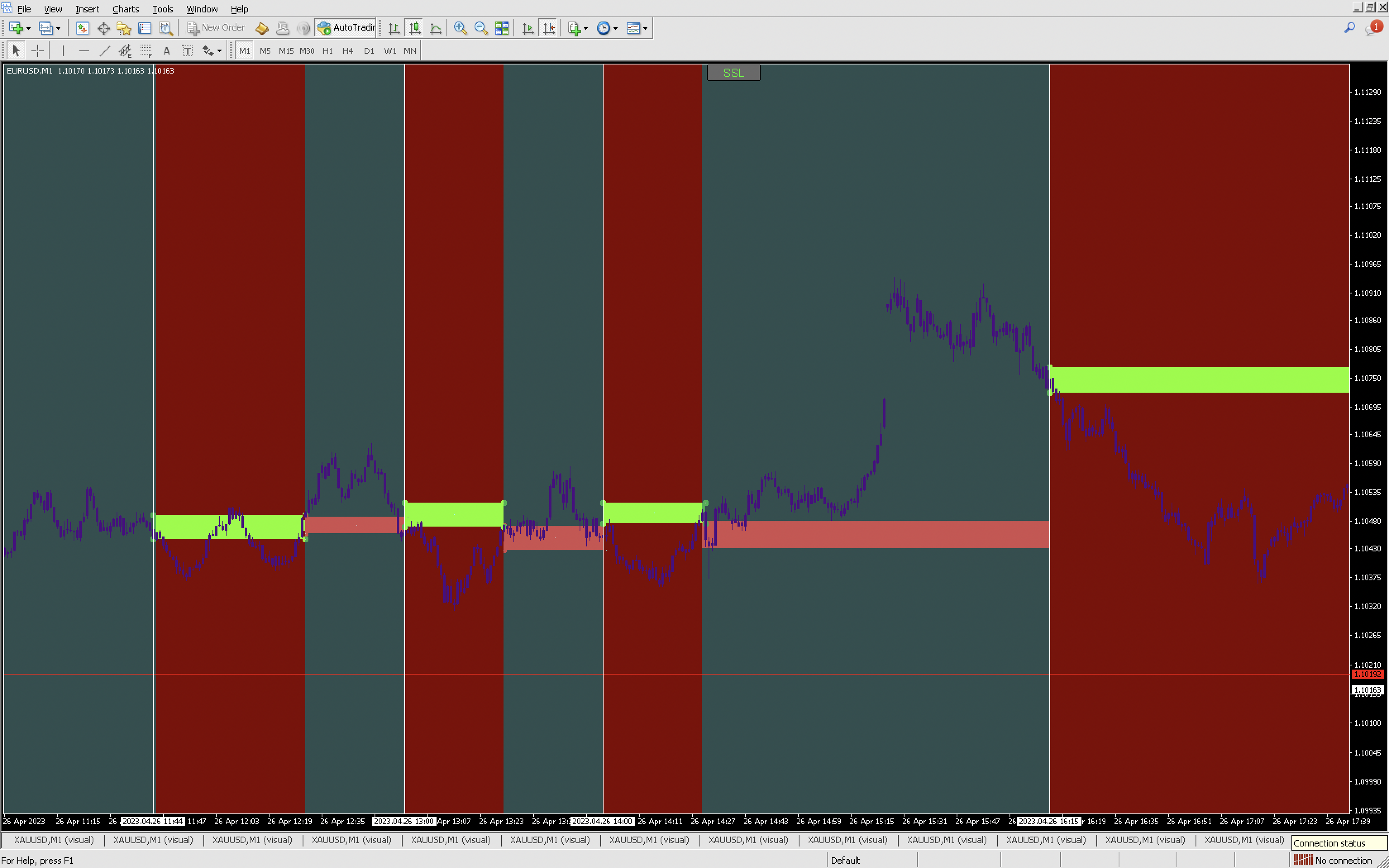Image resolution: width=1389 pixels, height=868 pixels.
Task: Click the New Order button
Action: click(216, 28)
